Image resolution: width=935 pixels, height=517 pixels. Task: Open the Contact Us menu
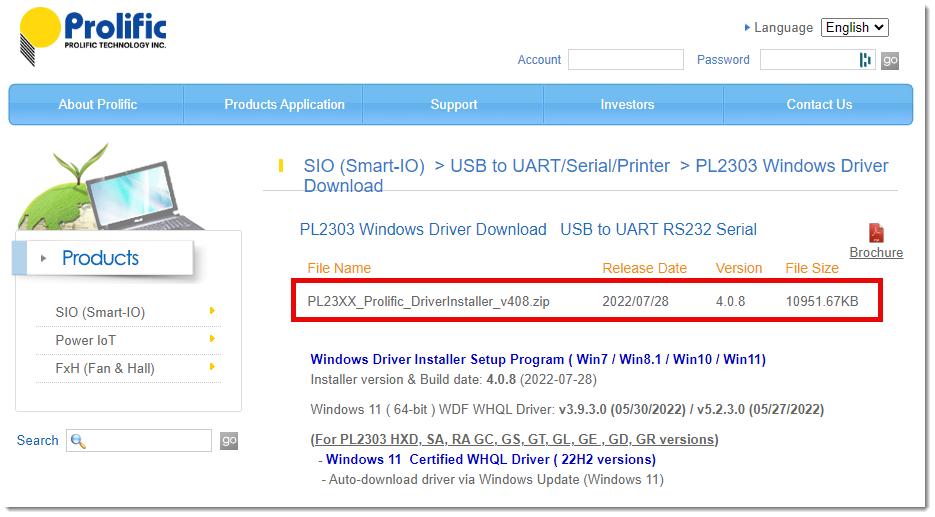pyautogui.click(x=819, y=104)
